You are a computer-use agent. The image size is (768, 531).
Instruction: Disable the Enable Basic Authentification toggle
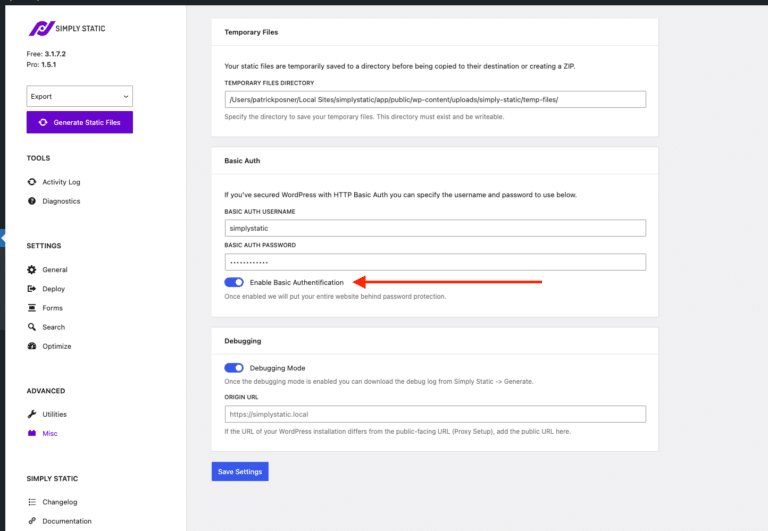pos(234,283)
